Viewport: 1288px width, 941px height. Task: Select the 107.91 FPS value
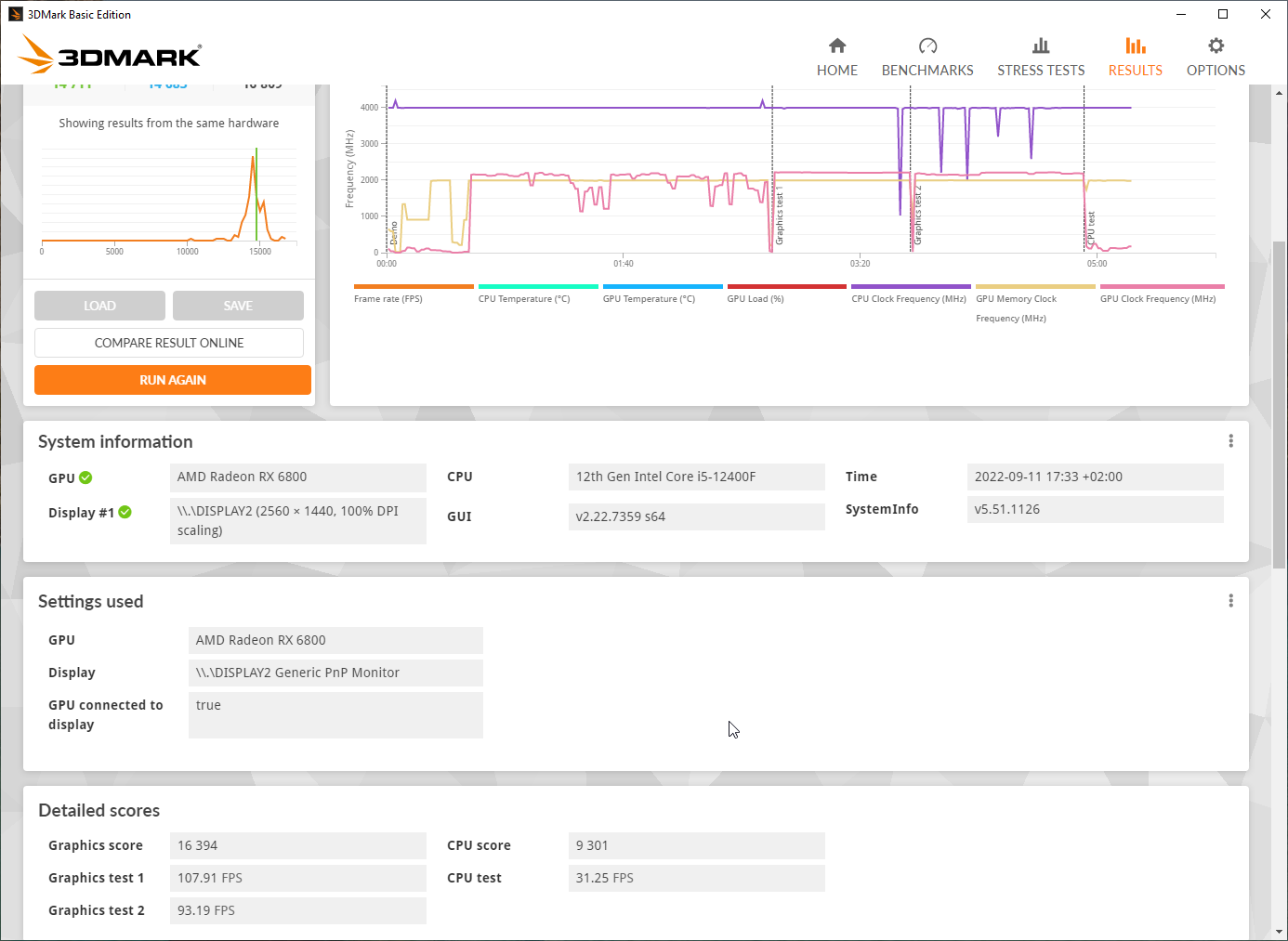tap(298, 878)
